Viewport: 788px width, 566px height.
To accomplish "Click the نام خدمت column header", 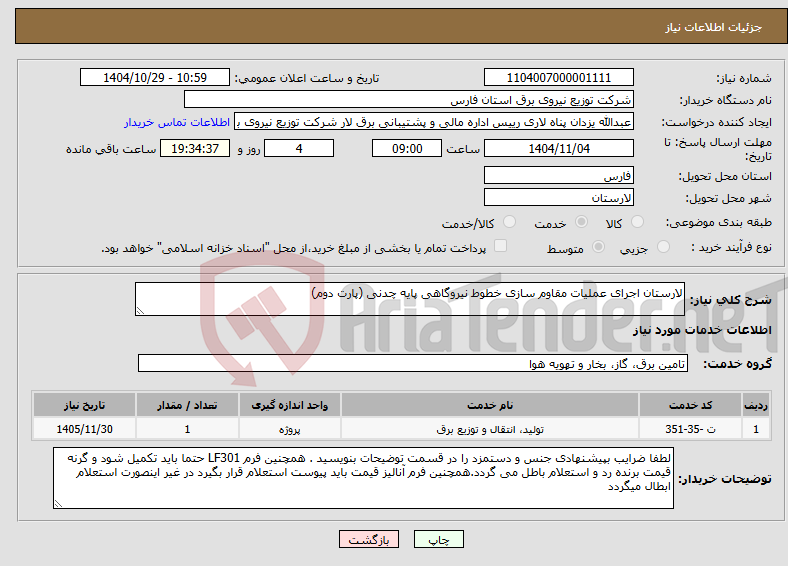I will [490, 405].
